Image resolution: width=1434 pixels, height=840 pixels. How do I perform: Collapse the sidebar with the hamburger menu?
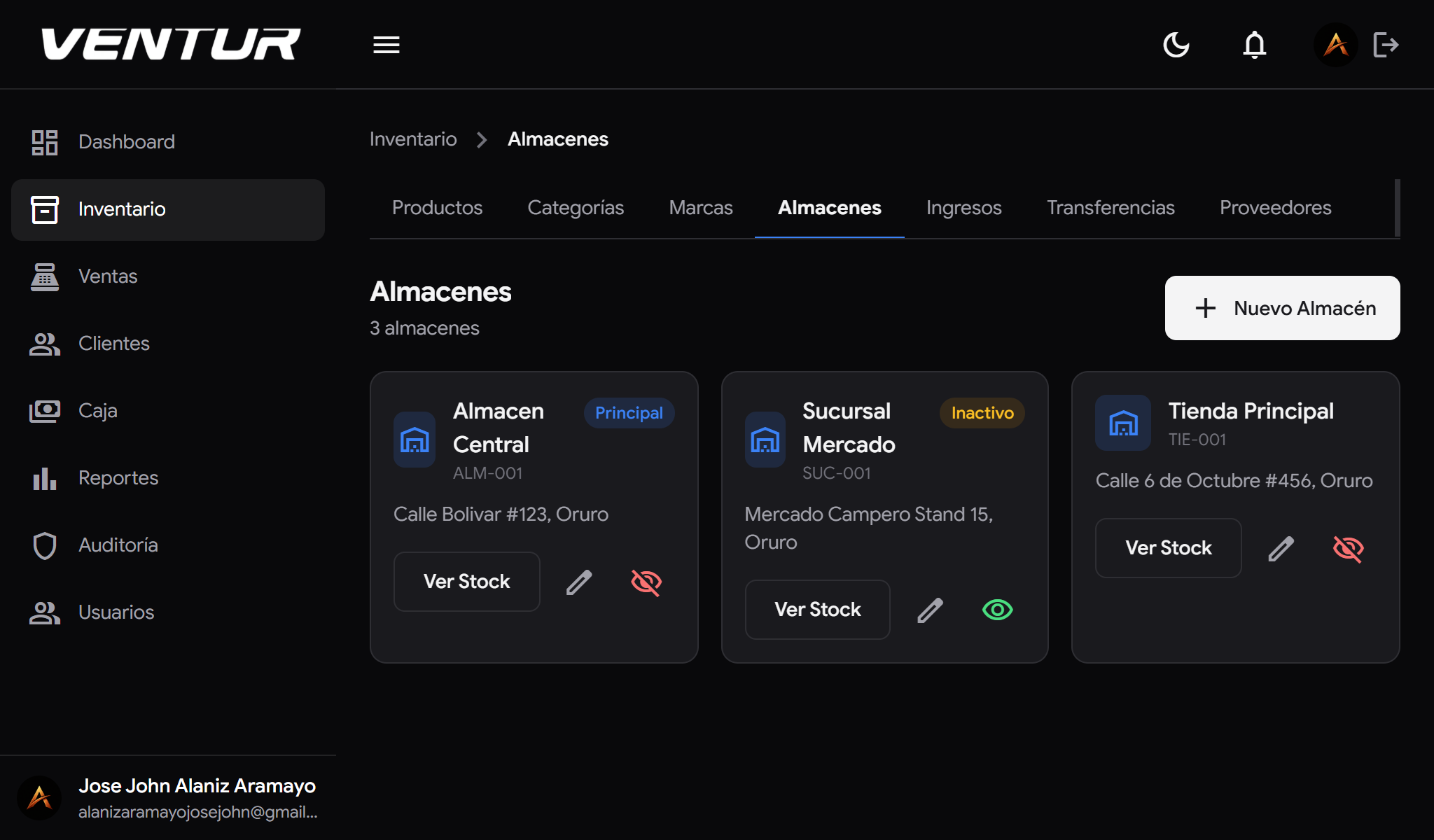tap(386, 45)
